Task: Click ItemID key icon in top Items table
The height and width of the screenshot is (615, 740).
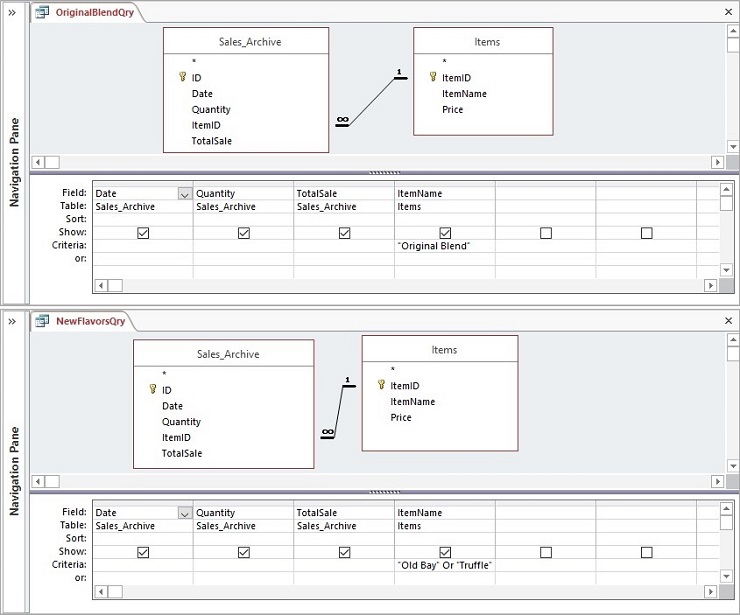Action: pos(432,77)
